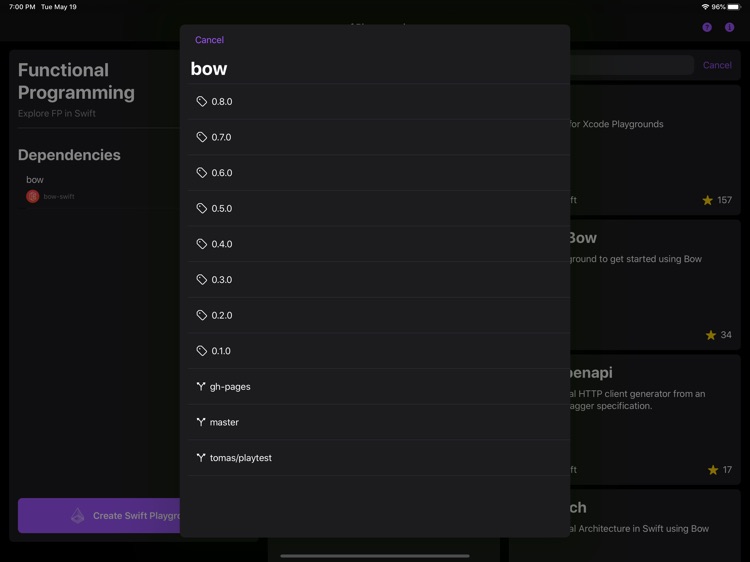Click the tag icon beside 0.2.0
Screen dimensions: 750x562
tap(201, 315)
